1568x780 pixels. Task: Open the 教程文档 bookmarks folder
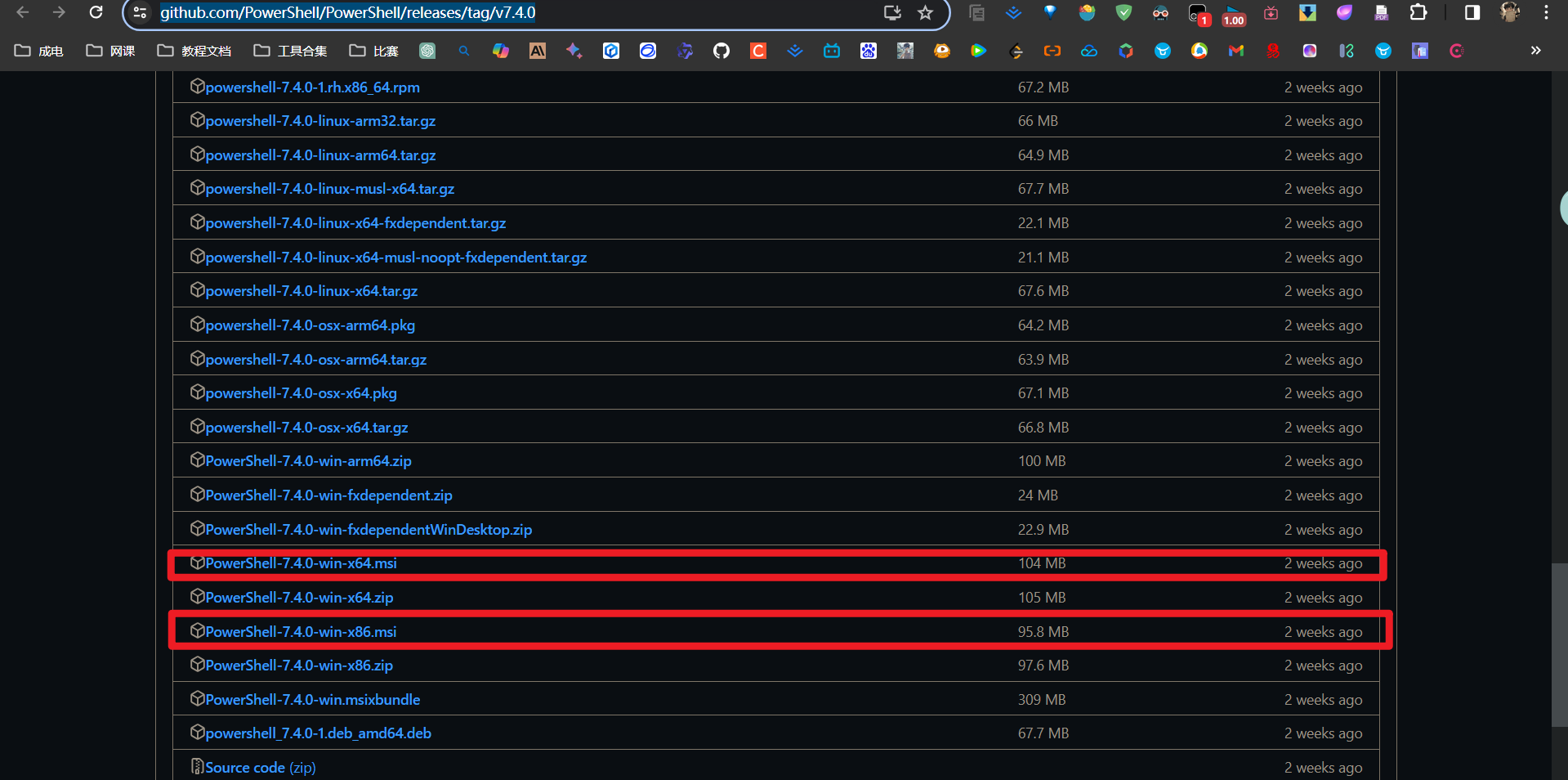(x=194, y=51)
